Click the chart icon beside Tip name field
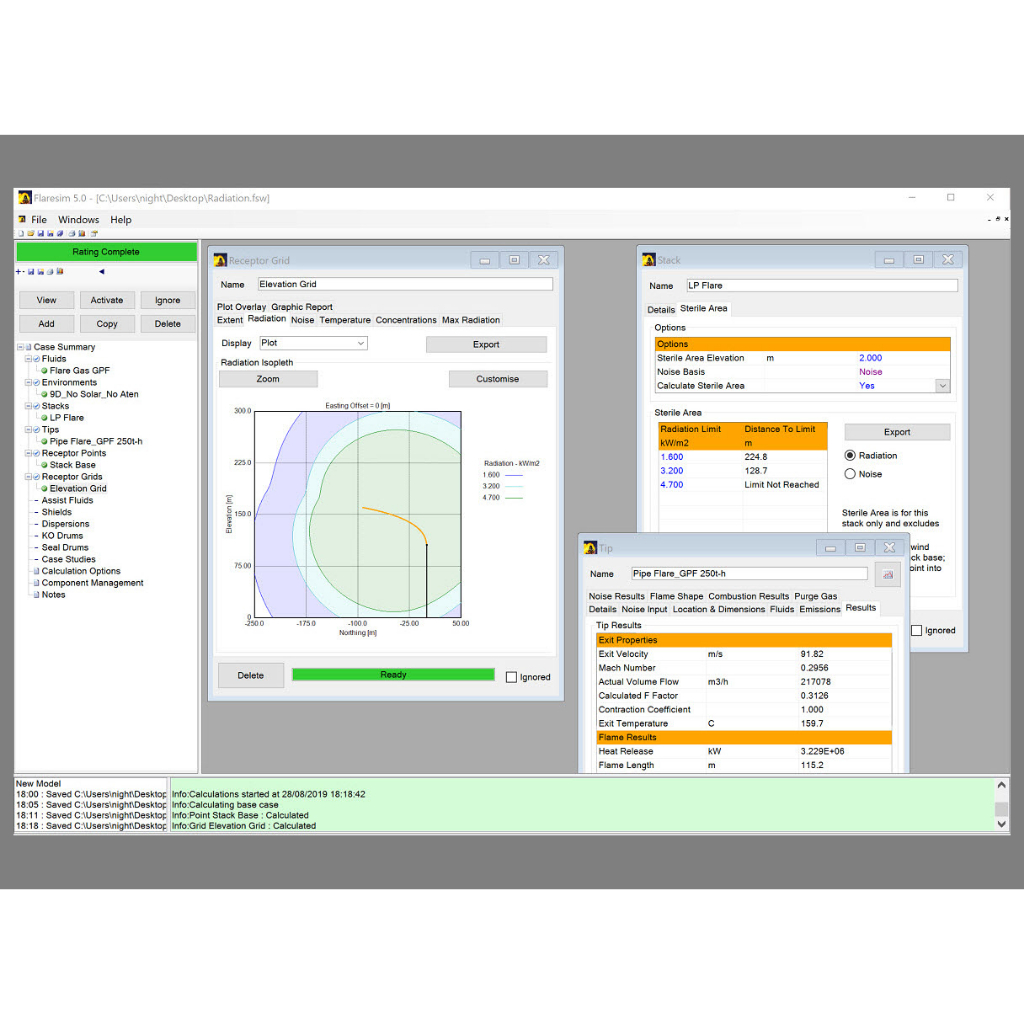1024x1024 pixels. click(x=887, y=574)
